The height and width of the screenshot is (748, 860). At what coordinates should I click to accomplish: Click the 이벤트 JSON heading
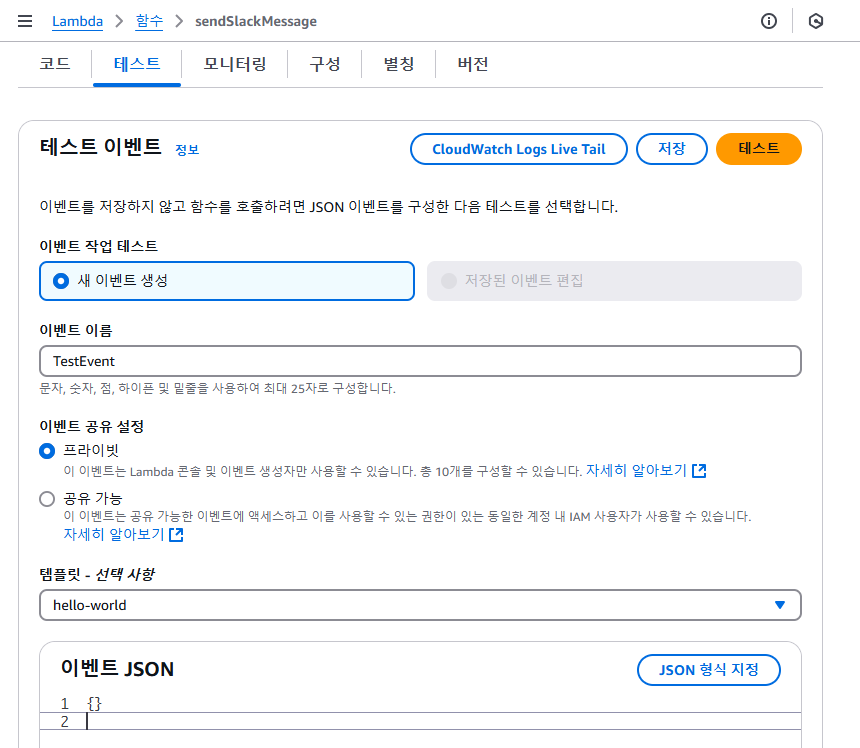click(117, 668)
